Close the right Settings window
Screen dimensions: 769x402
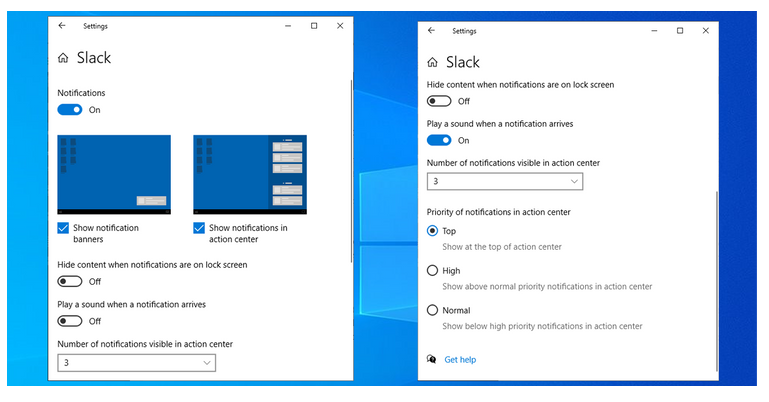click(x=706, y=30)
